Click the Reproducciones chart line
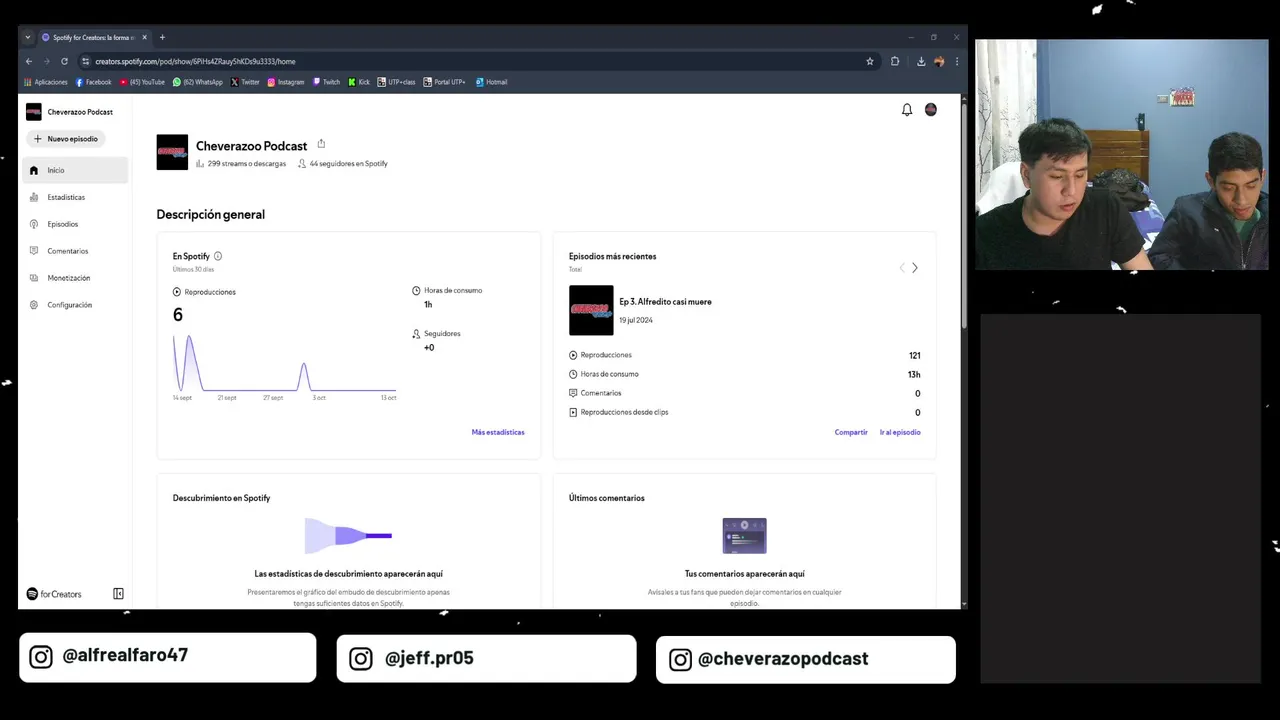The height and width of the screenshot is (720, 1280). point(285,364)
